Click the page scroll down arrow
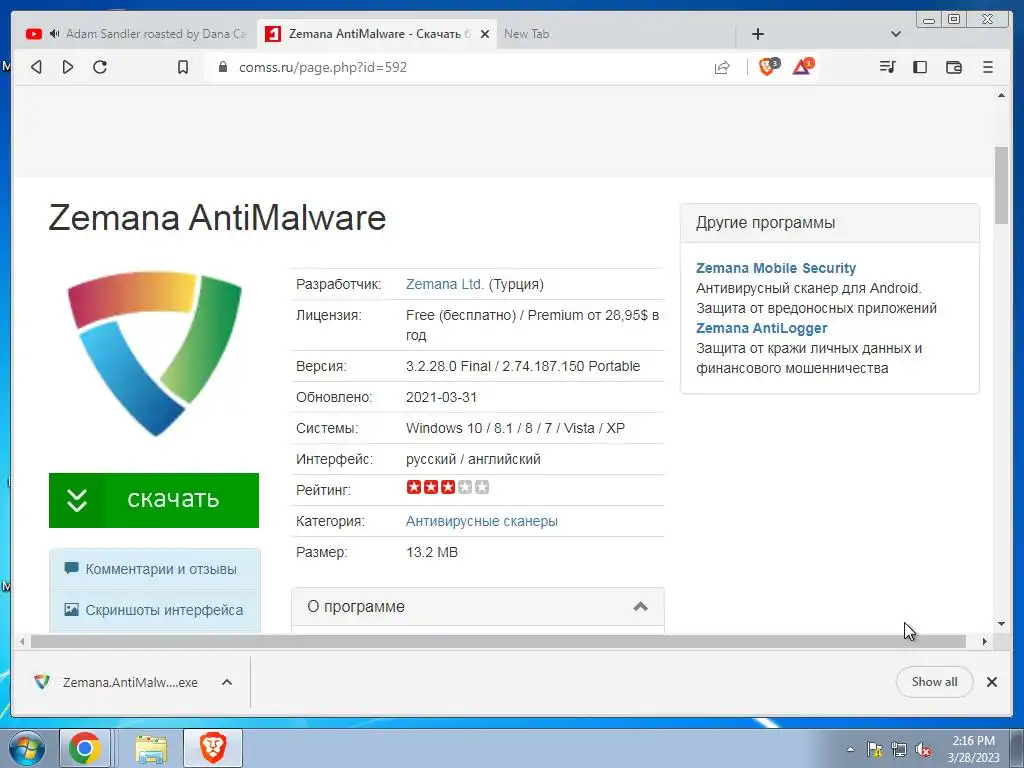1024x768 pixels. 1001,624
